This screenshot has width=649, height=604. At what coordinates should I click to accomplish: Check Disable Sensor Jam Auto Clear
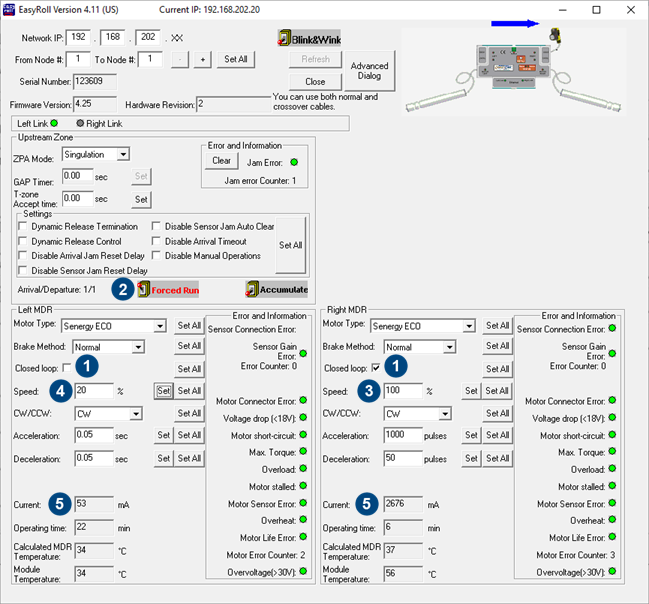point(156,226)
